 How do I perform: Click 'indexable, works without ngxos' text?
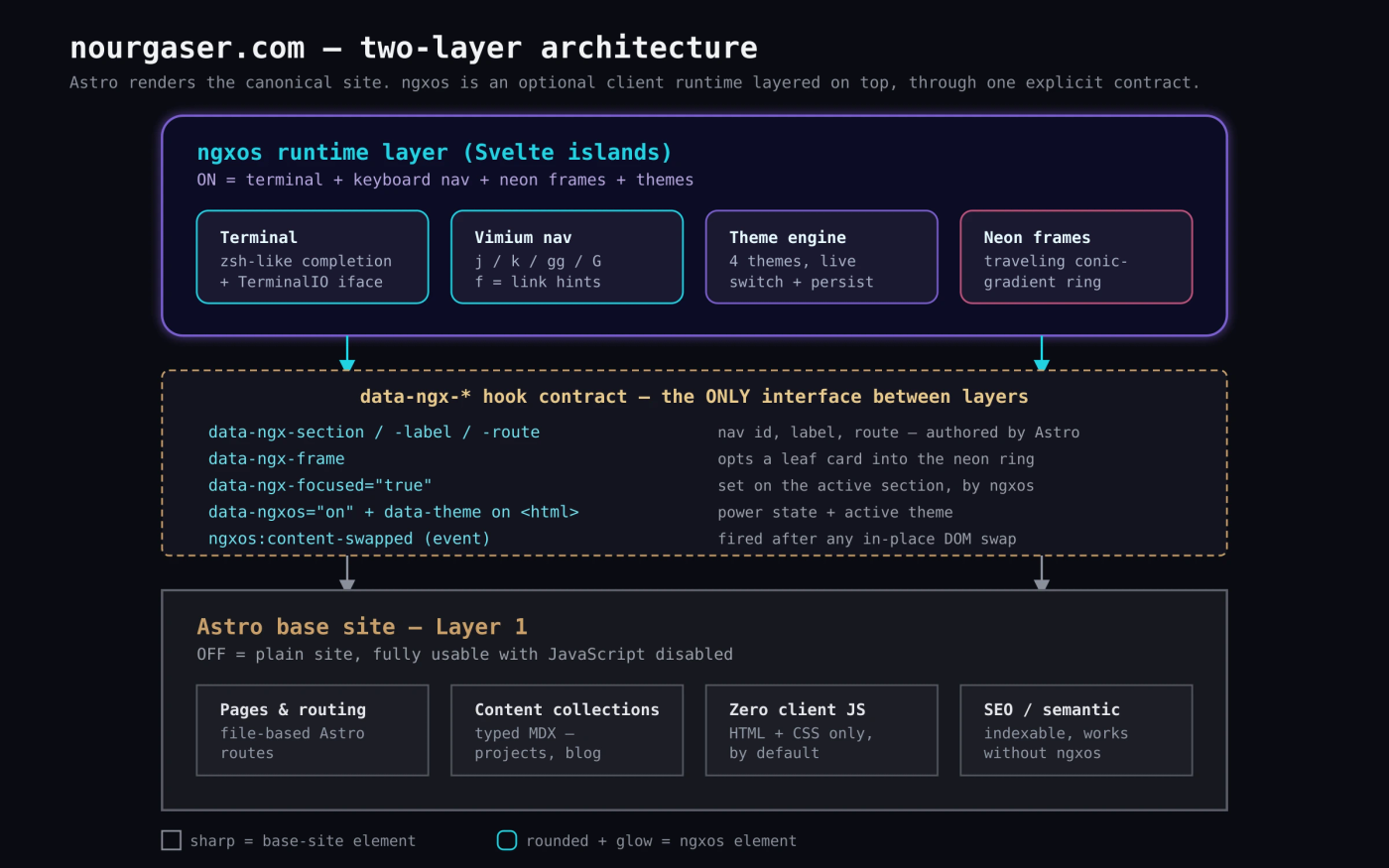tap(1056, 743)
